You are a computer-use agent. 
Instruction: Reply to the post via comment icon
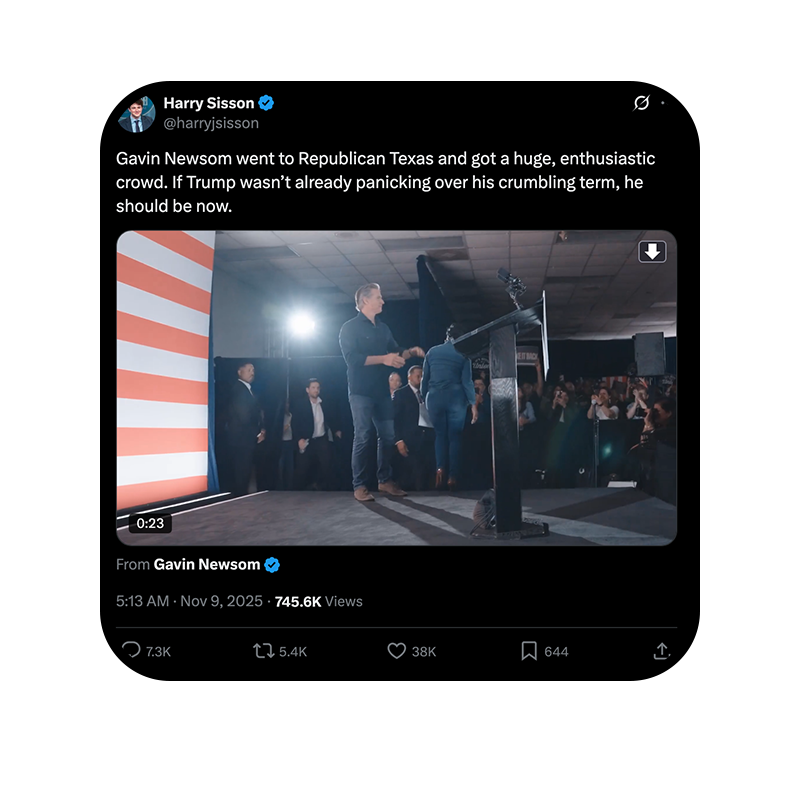pyautogui.click(x=131, y=651)
